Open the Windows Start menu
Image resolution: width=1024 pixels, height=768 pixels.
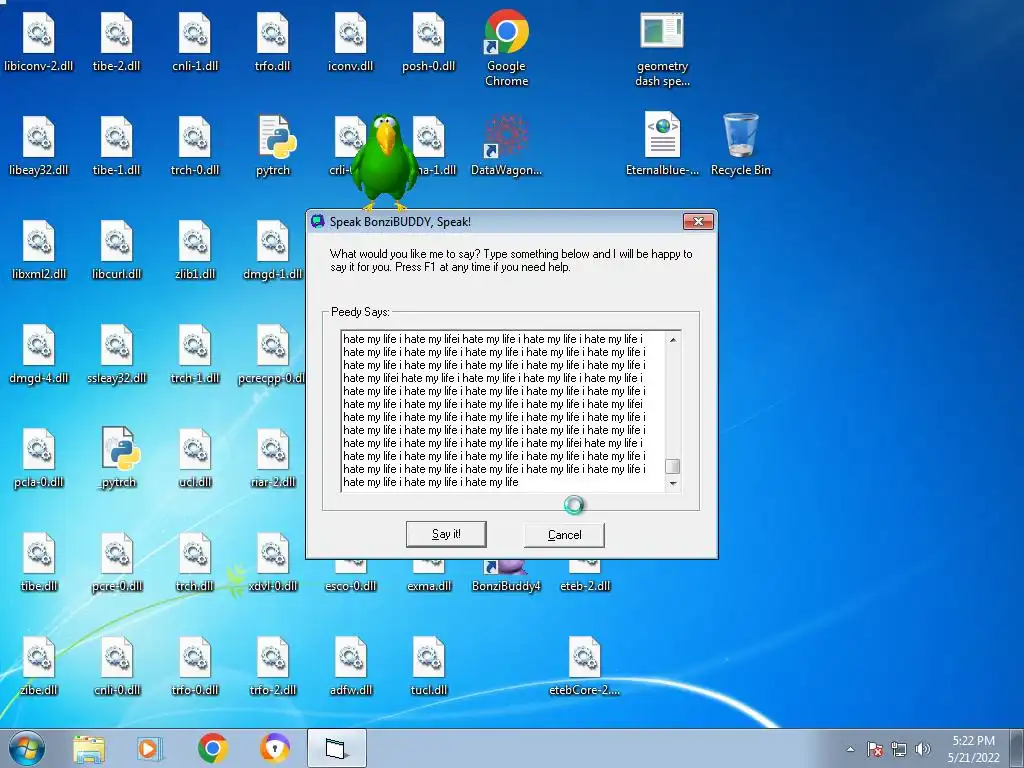click(27, 748)
